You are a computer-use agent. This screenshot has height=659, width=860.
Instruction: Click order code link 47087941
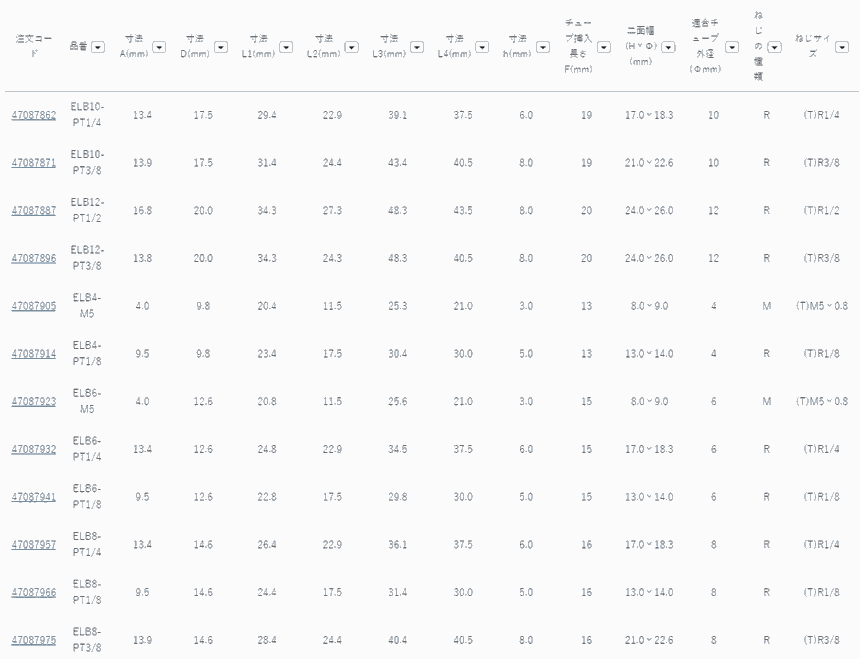pyautogui.click(x=33, y=497)
